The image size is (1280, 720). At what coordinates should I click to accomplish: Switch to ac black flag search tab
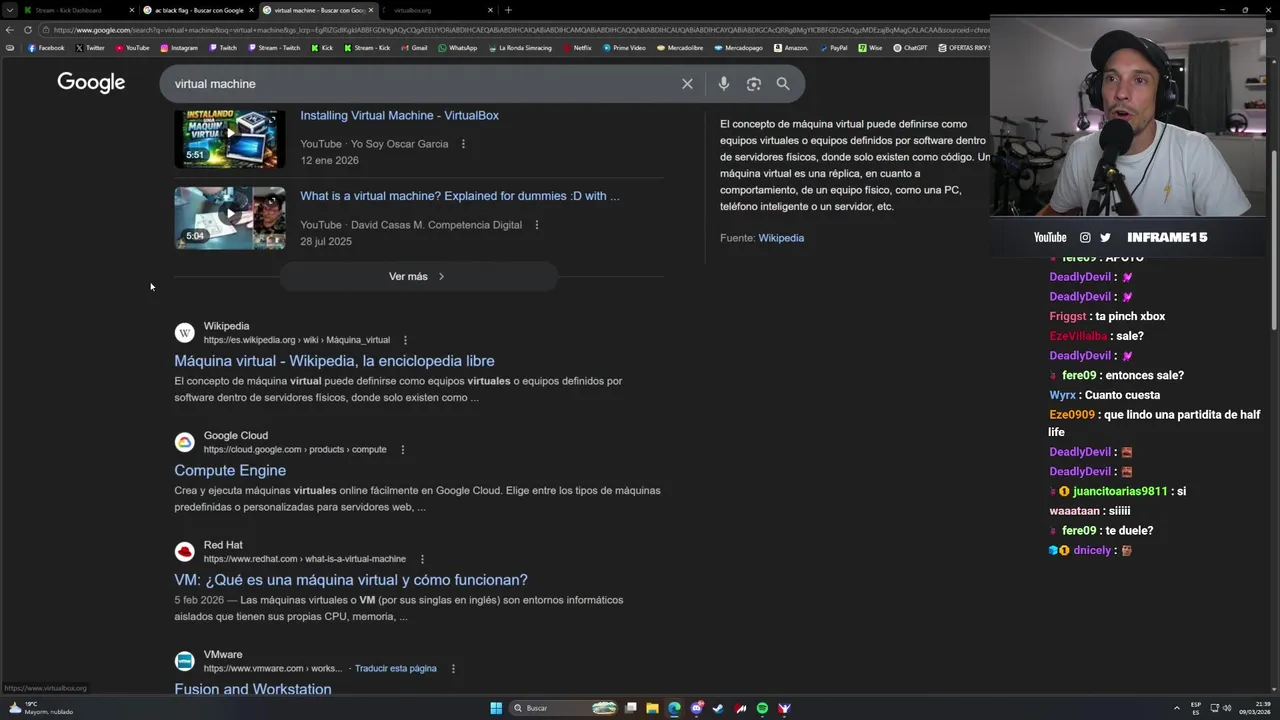(199, 10)
